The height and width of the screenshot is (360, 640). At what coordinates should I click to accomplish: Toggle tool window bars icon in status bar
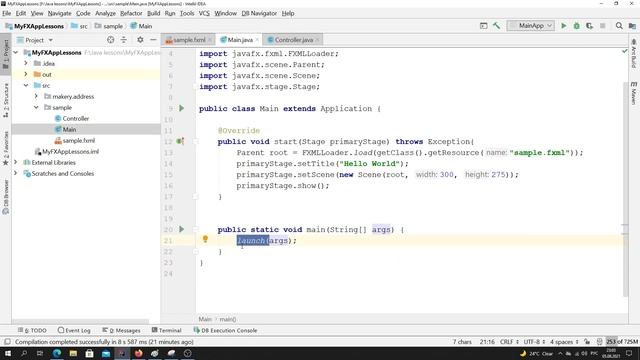7,342
